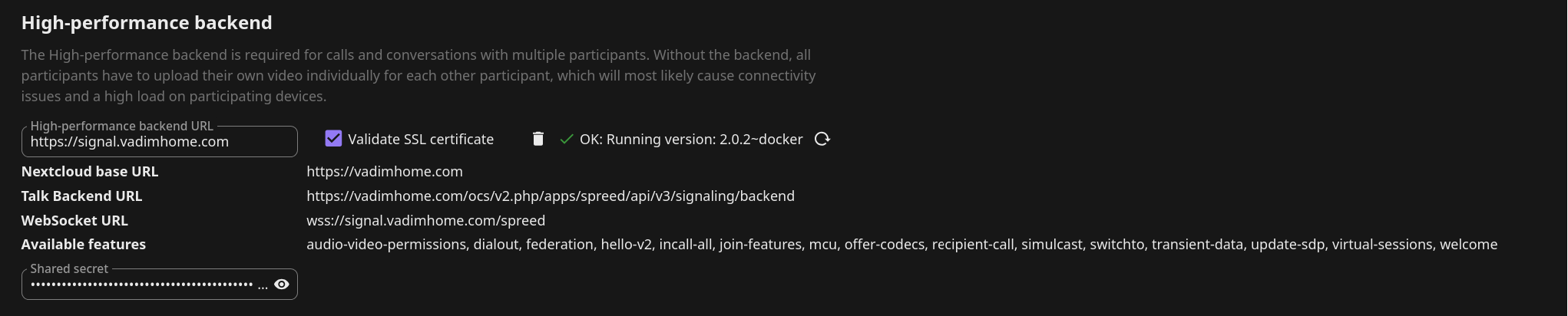The image size is (1568, 316).
Task: Click into the Shared secret field
Action: (146, 285)
